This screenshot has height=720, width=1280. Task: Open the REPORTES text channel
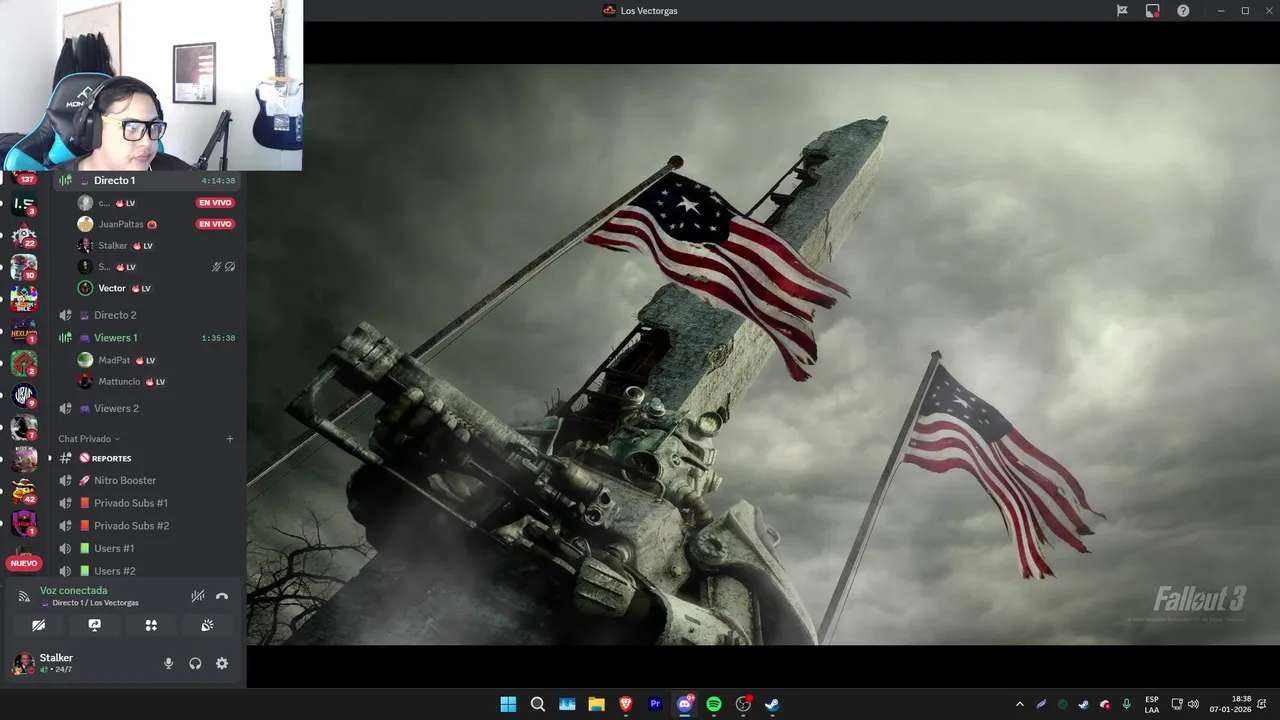[148, 458]
